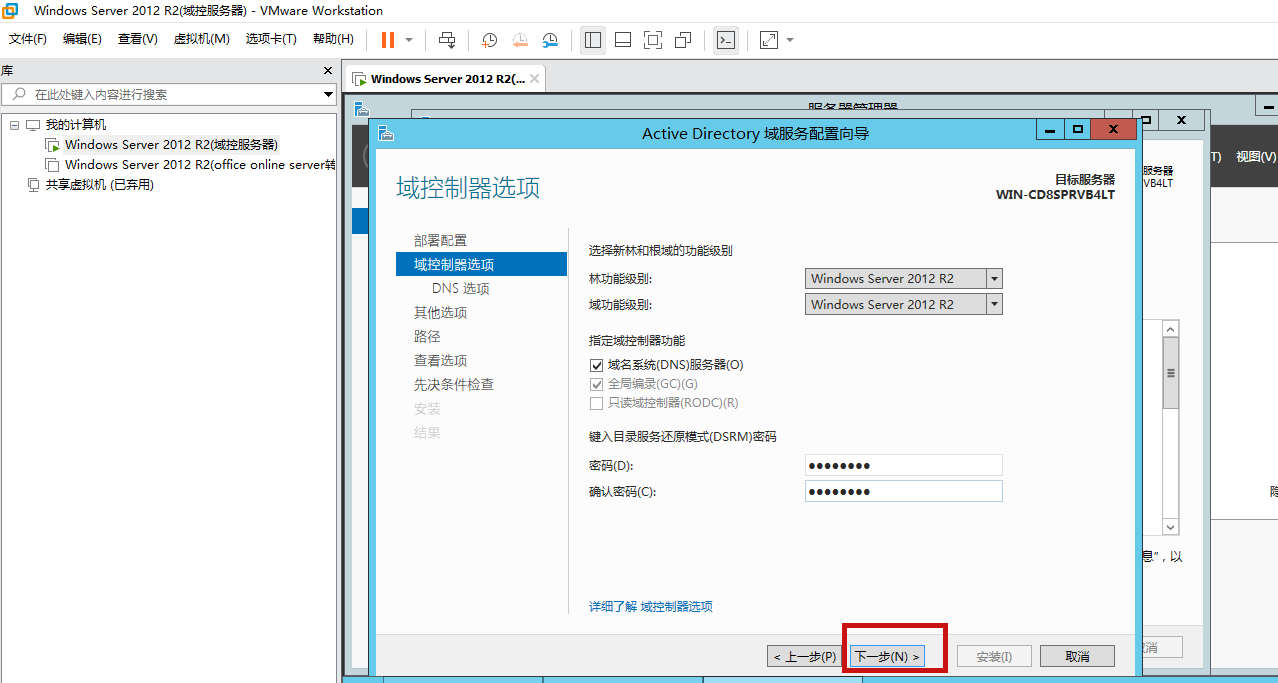1278x683 pixels.
Task: Select 其他选项 wizard step
Action: [x=440, y=313]
